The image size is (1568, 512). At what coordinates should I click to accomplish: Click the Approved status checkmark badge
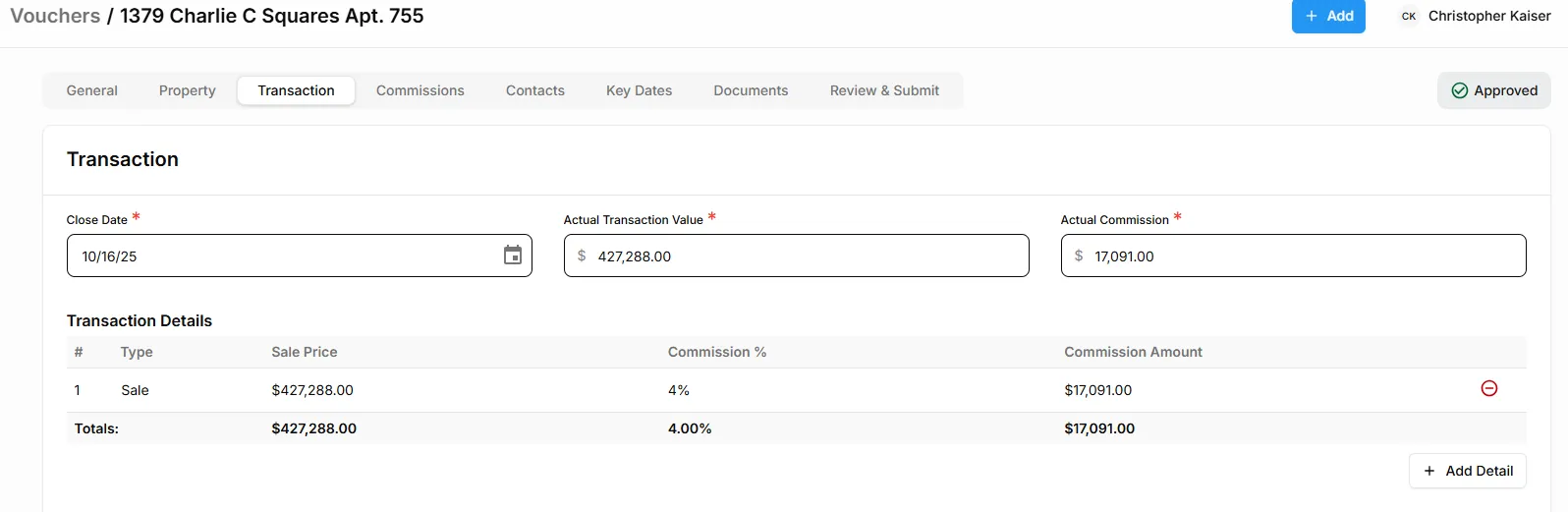pos(1494,90)
